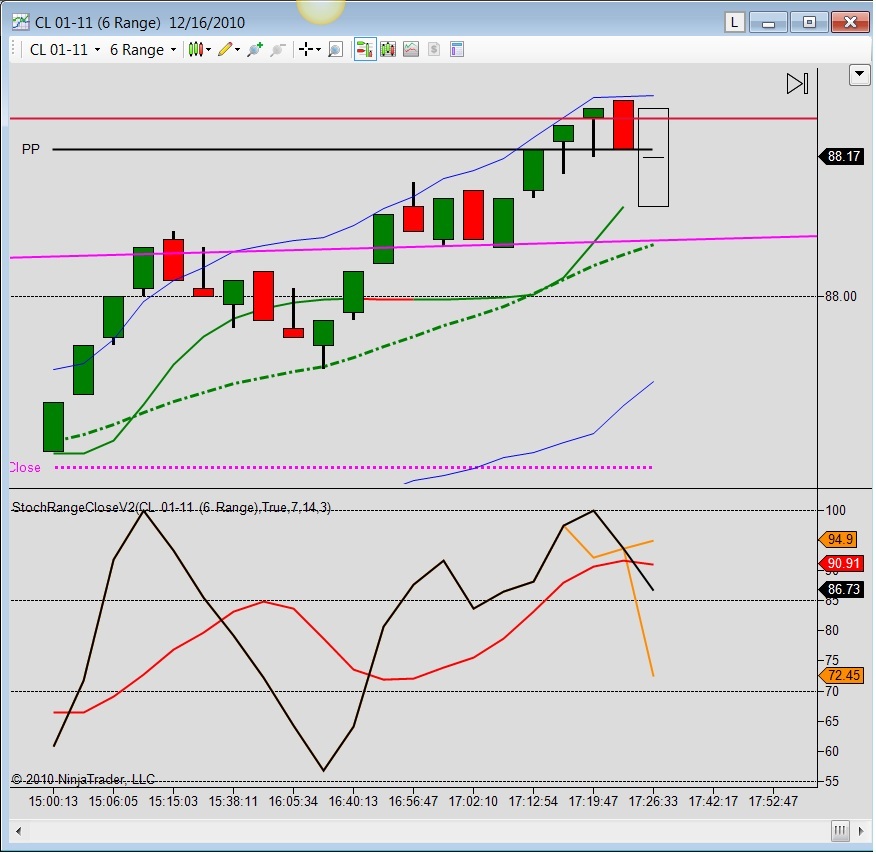Click the Strategies dollar-sign icon
Screen dimensions: 876x854
(x=434, y=50)
